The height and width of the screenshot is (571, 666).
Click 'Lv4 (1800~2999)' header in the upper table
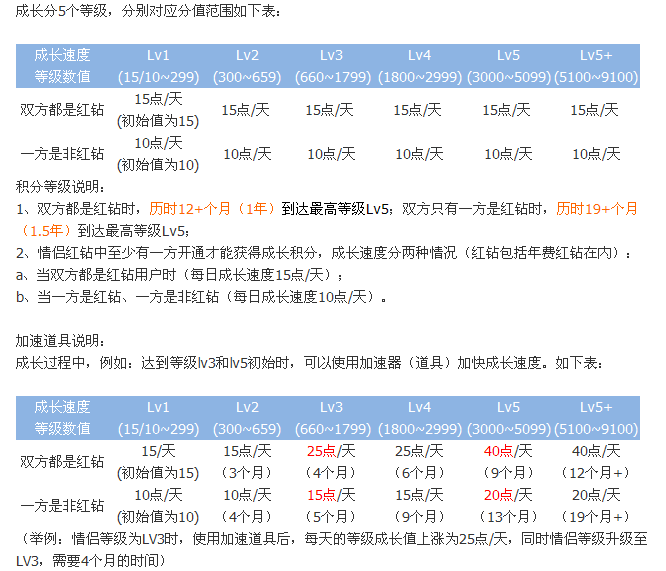(420, 66)
